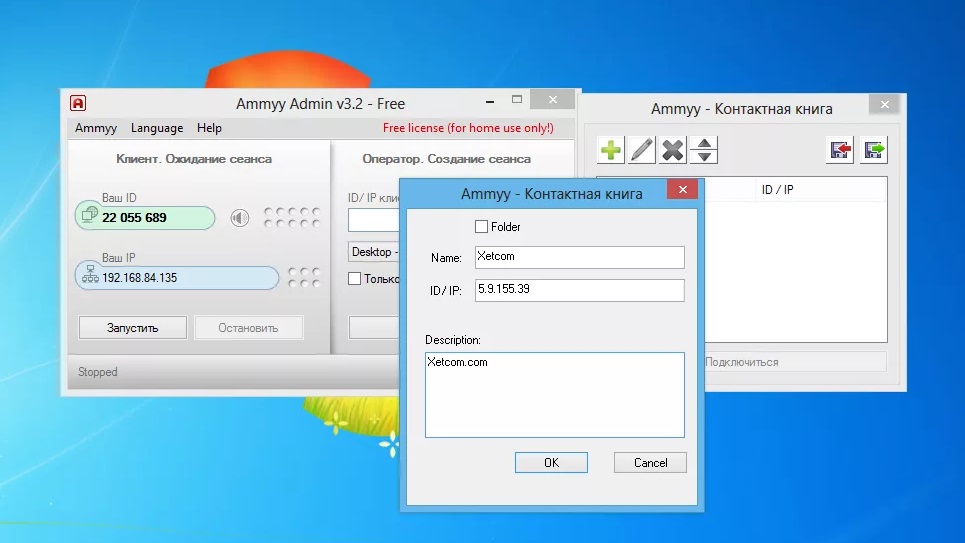Toggle the Только checkbox in operator panel
This screenshot has height=543, width=965.
(x=354, y=278)
